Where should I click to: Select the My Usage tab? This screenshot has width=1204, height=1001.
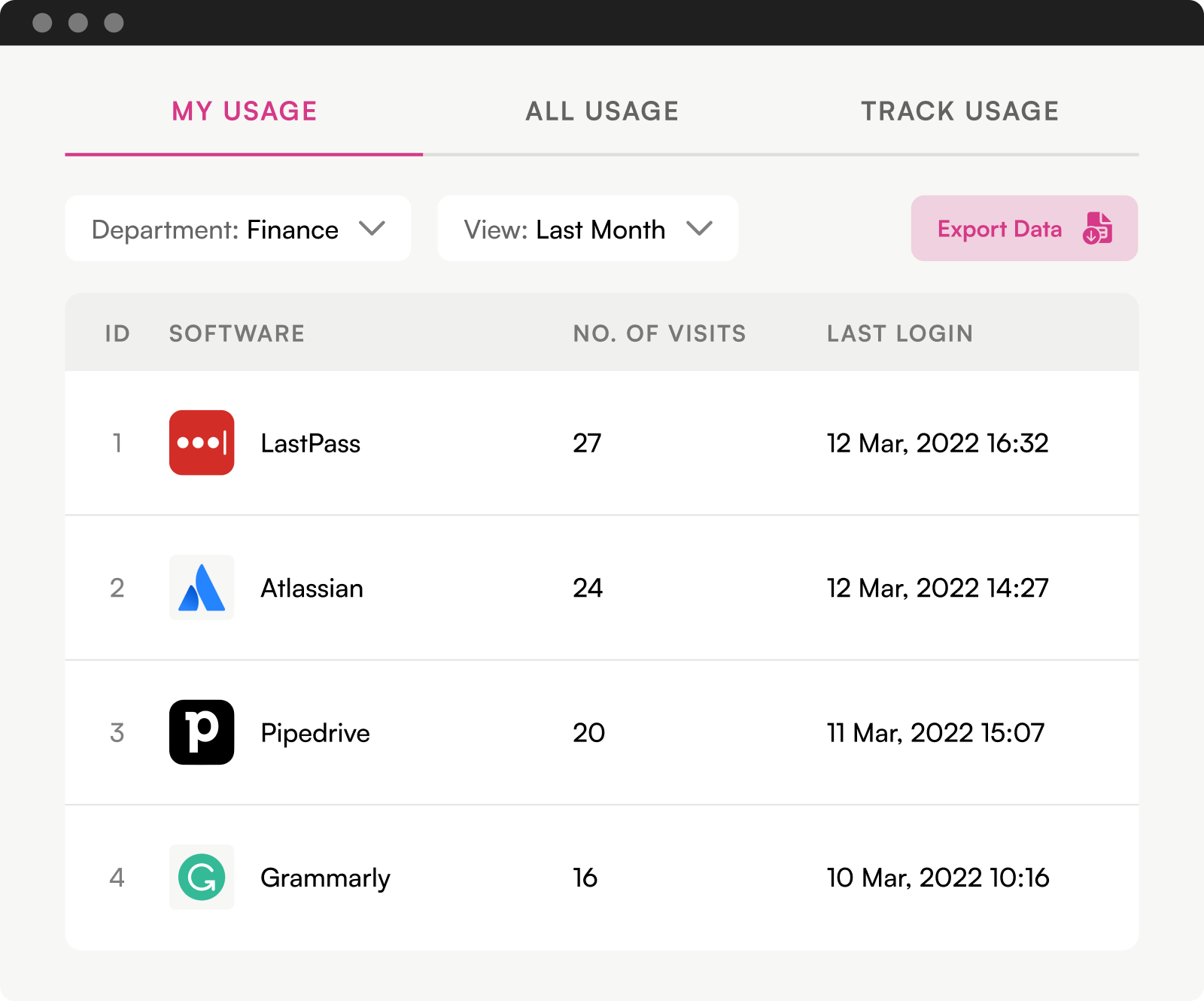pos(244,111)
